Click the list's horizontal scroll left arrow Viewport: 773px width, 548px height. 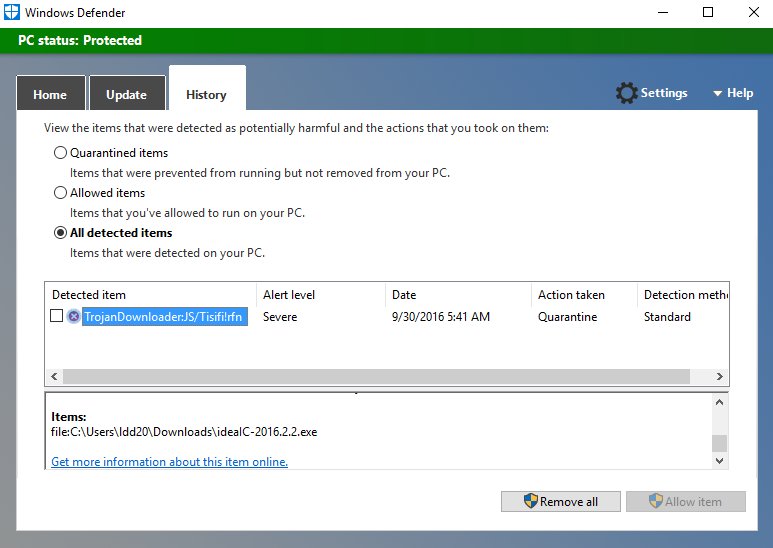[x=54, y=377]
